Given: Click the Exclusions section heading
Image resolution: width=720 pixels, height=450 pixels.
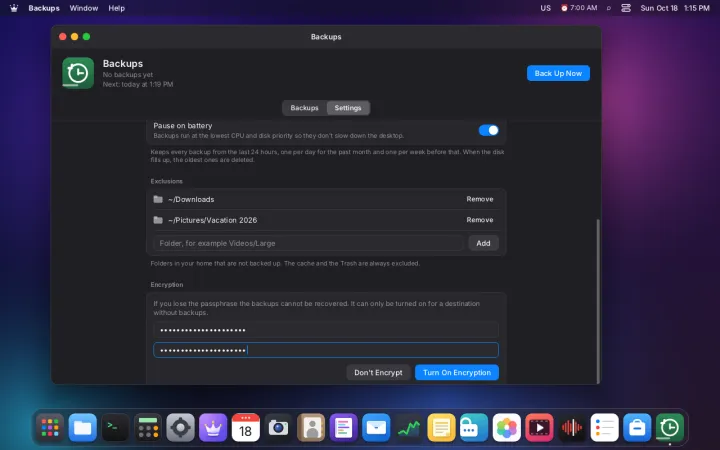Looking at the screenshot, I should (x=167, y=181).
